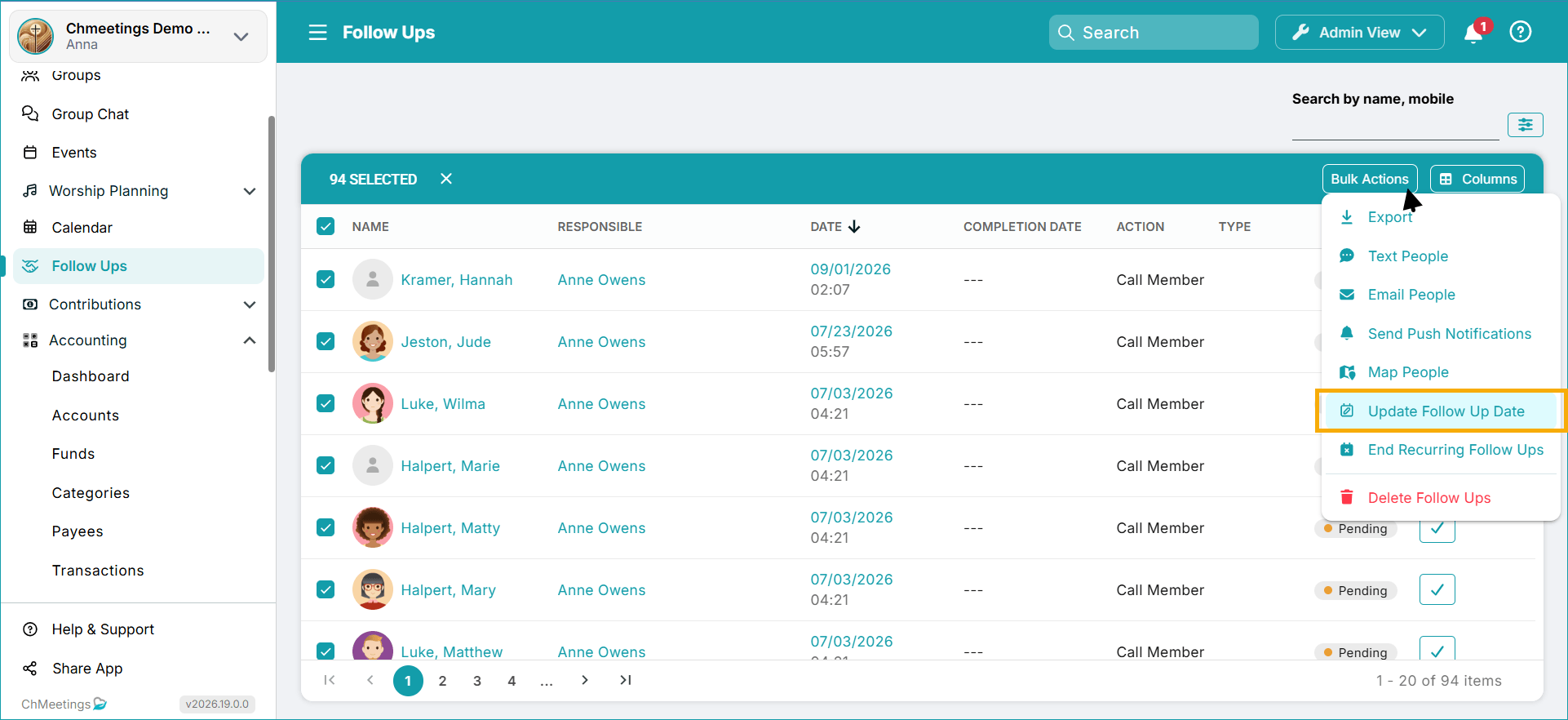Go to the last page icon

pos(626,680)
